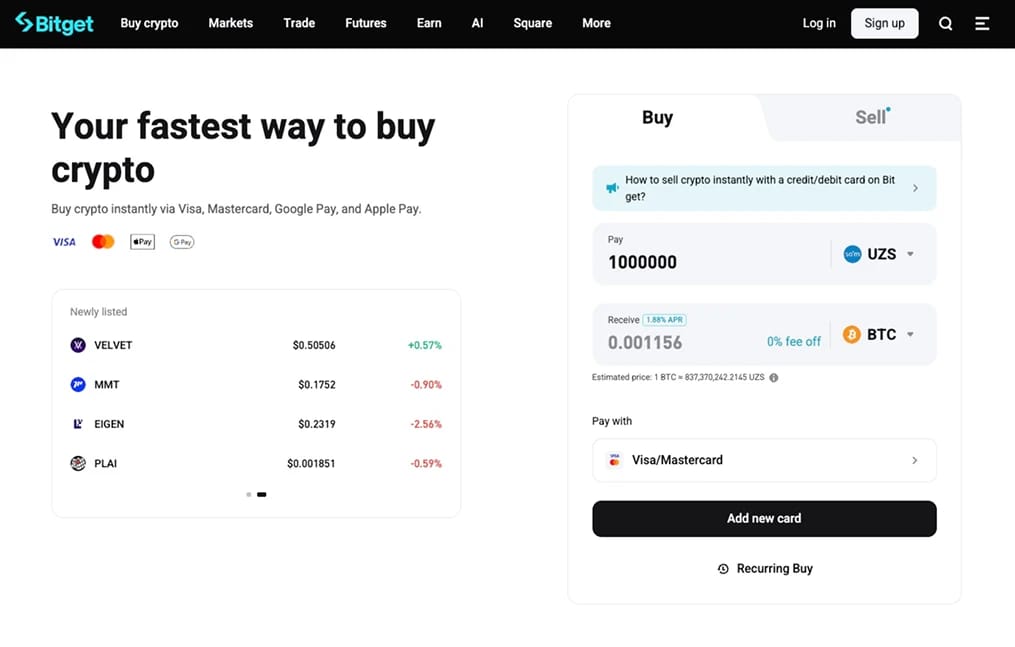Click the MMT coin icon
Screen dimensions: 1015x647
pyautogui.click(x=78, y=384)
